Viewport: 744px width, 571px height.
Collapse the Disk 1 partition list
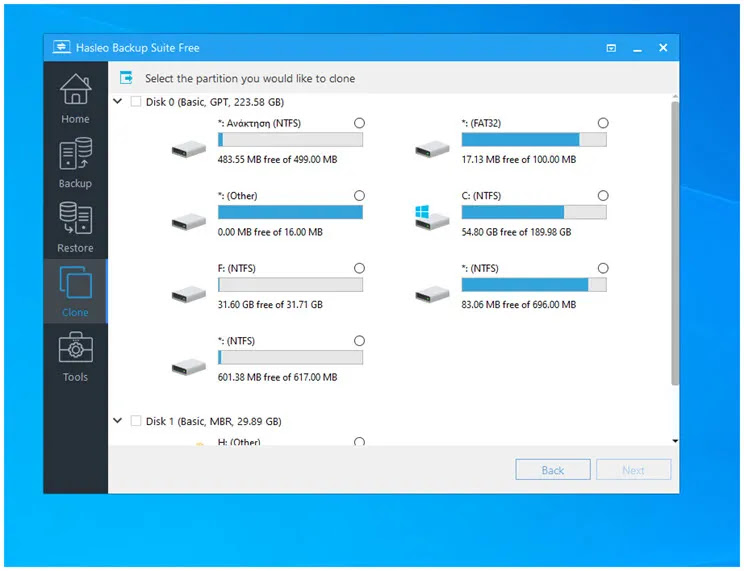118,421
